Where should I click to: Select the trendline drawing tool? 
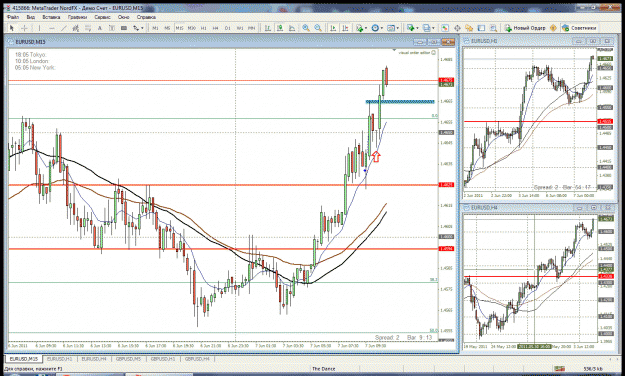63,28
